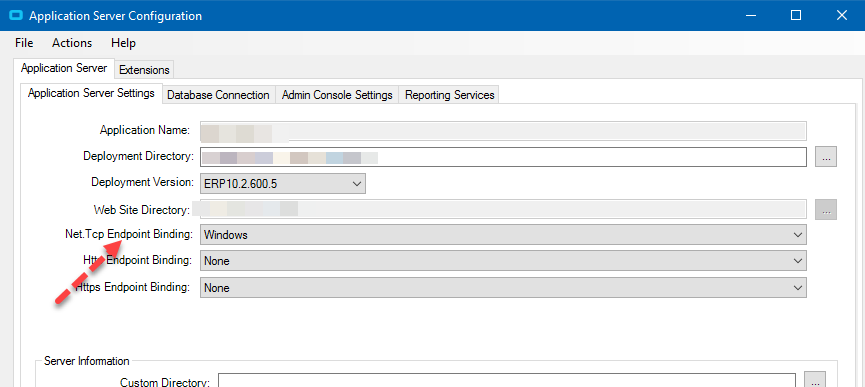Open the Help menu
This screenshot has width=865, height=387.
click(x=123, y=43)
